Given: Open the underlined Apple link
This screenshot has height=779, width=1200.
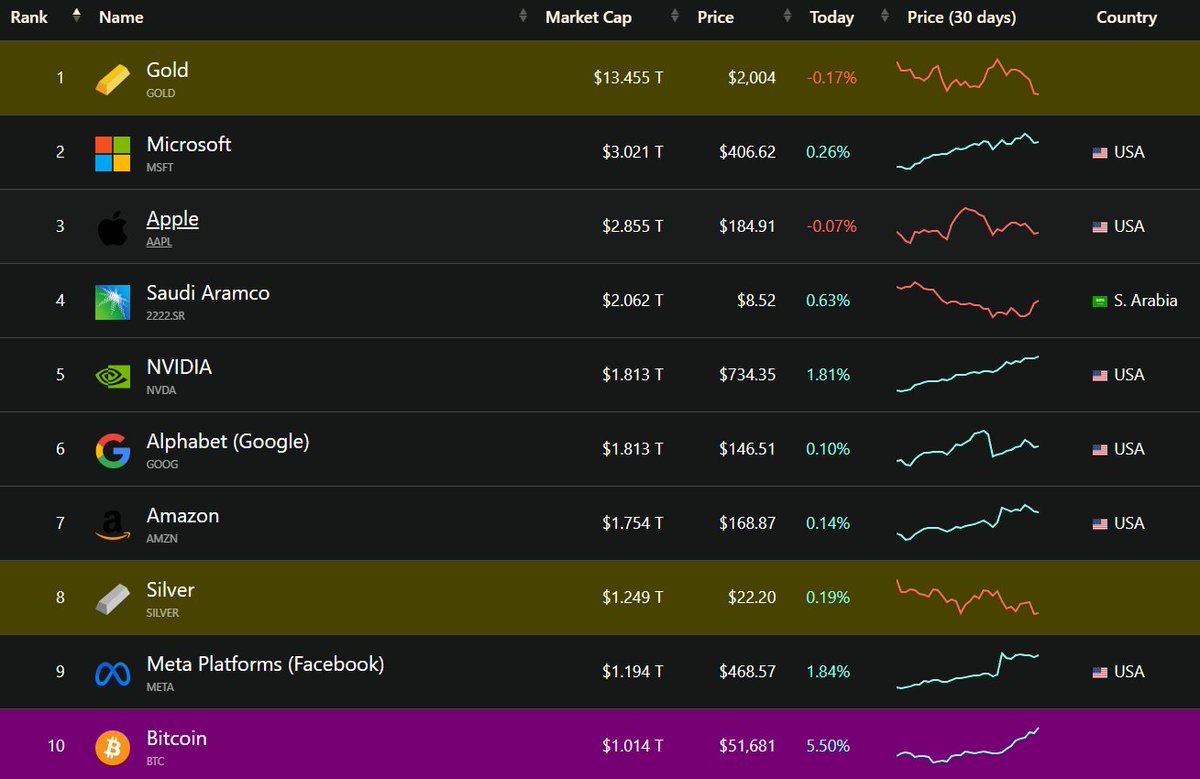Looking at the screenshot, I should coord(172,219).
